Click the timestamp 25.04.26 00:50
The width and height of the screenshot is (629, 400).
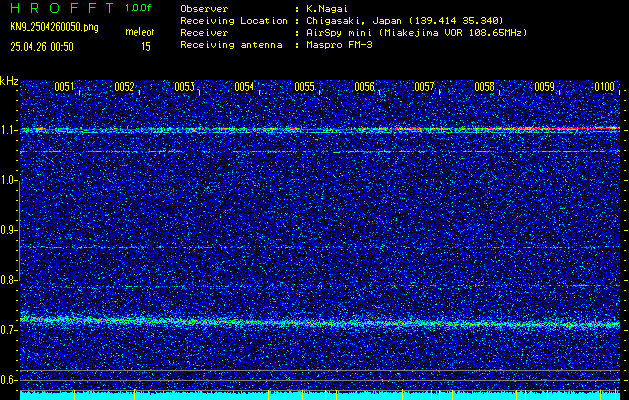tap(42, 47)
